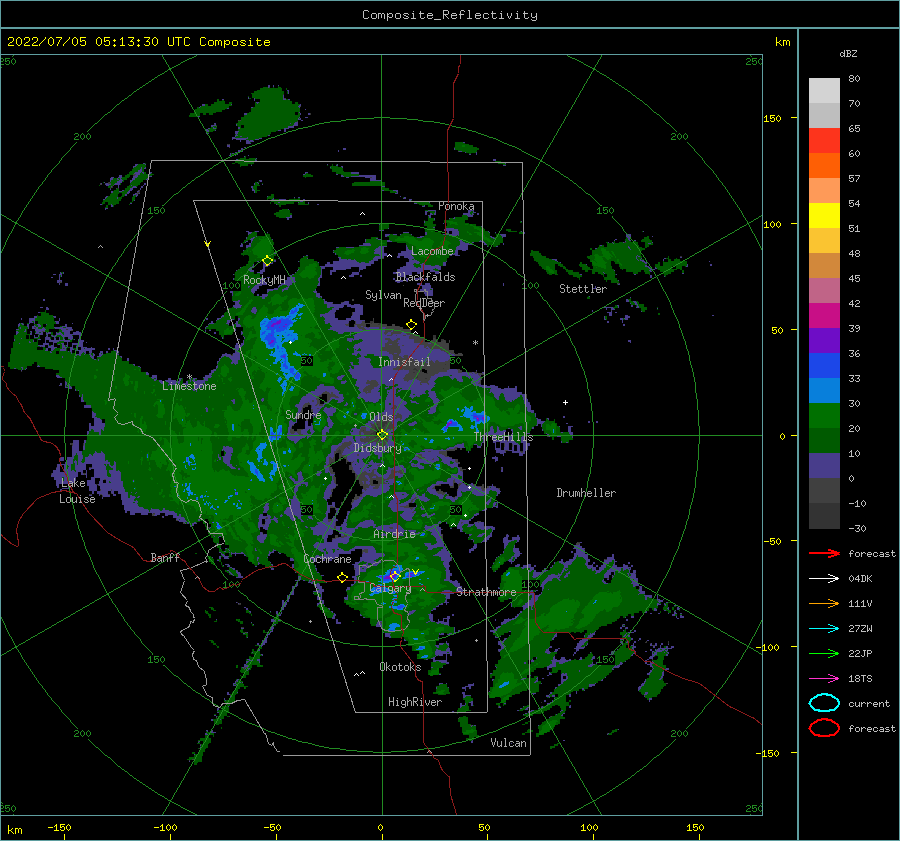
Task: Click the Airdrie city label
Action: pyautogui.click(x=394, y=534)
